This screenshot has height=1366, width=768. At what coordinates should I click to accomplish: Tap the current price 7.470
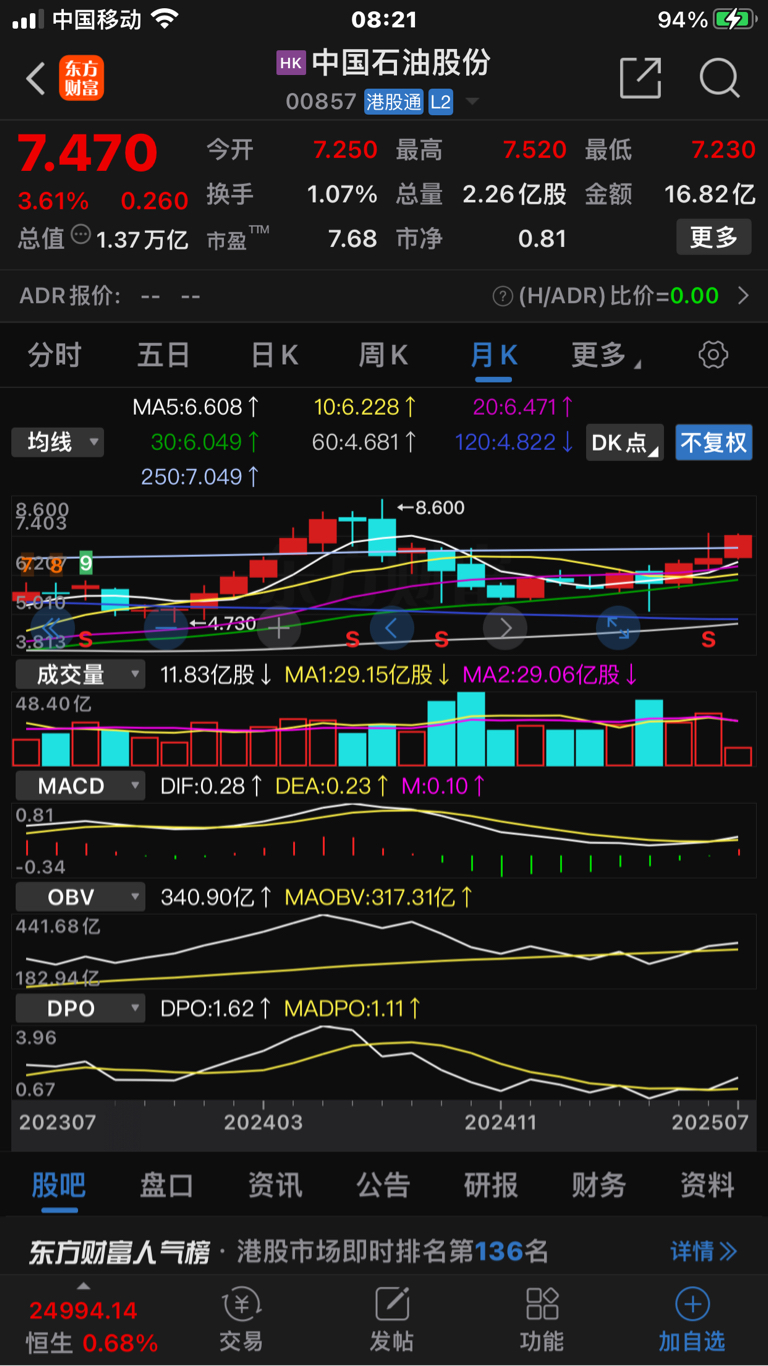tap(88, 153)
